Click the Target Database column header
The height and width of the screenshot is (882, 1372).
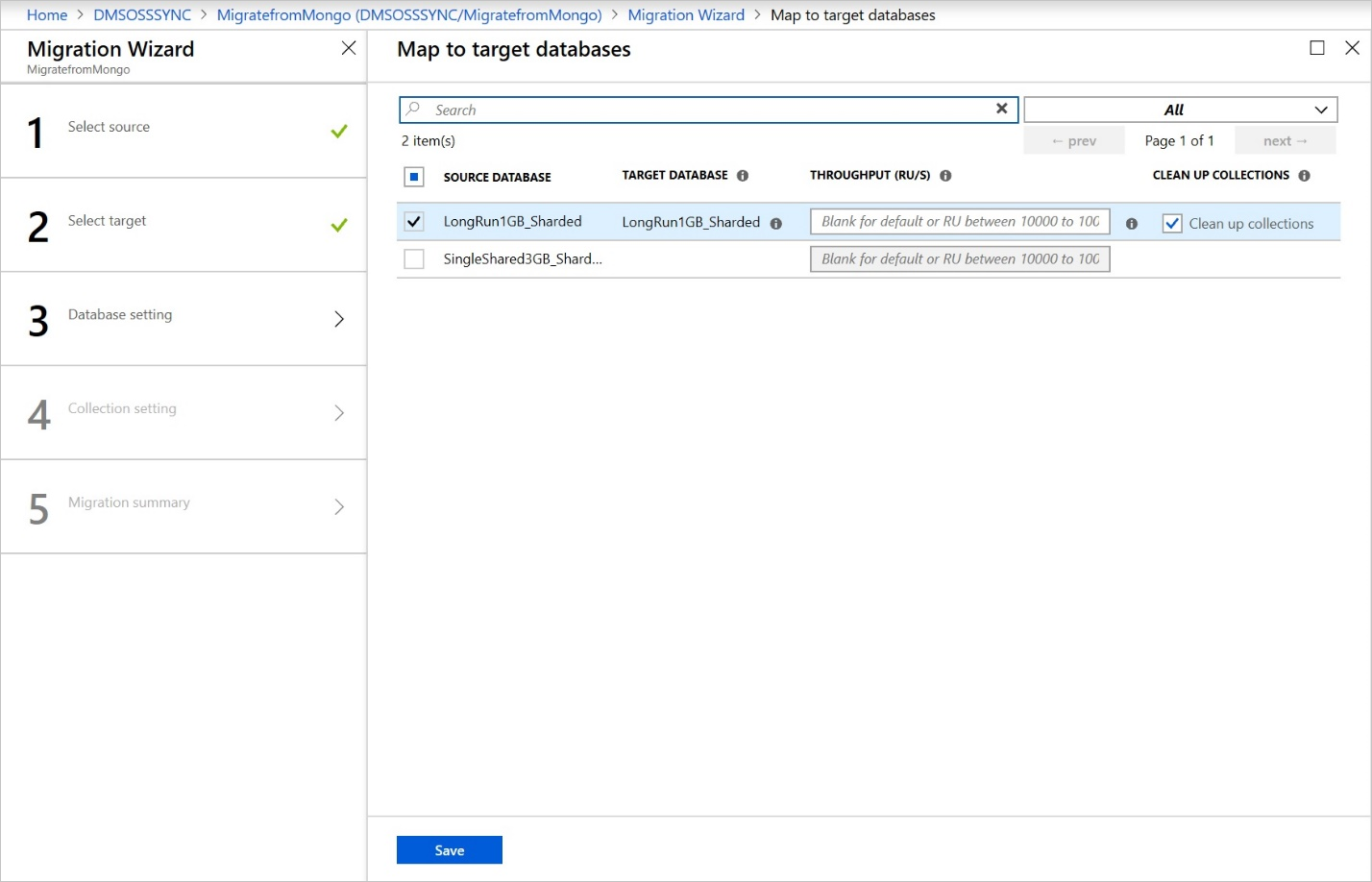675,176
